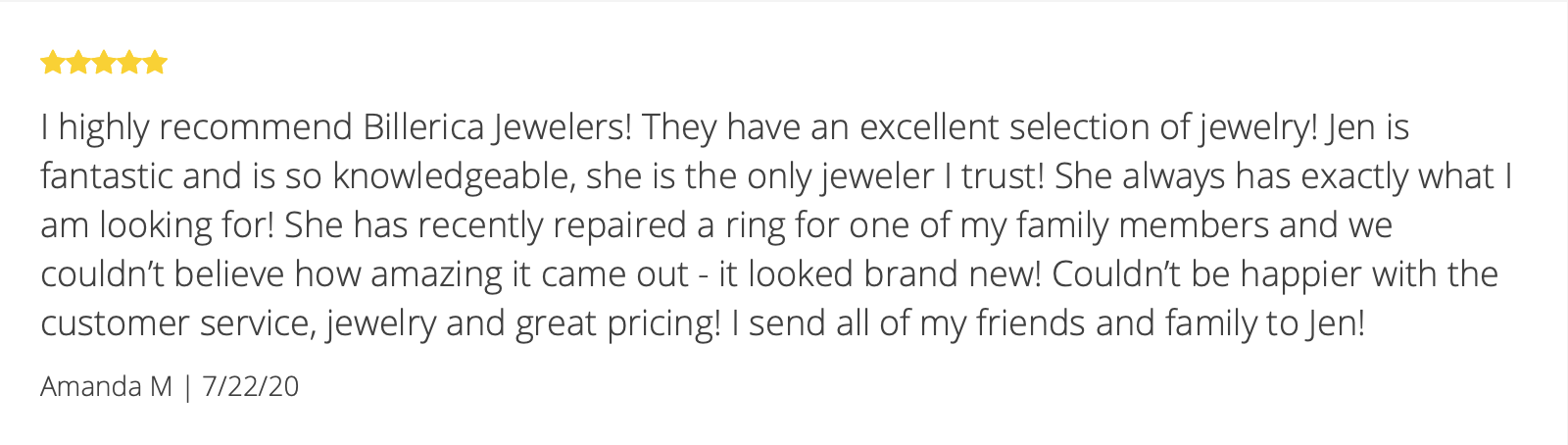1568x445 pixels.
Task: Click the review date 7/22/20
Action: [x=250, y=386]
